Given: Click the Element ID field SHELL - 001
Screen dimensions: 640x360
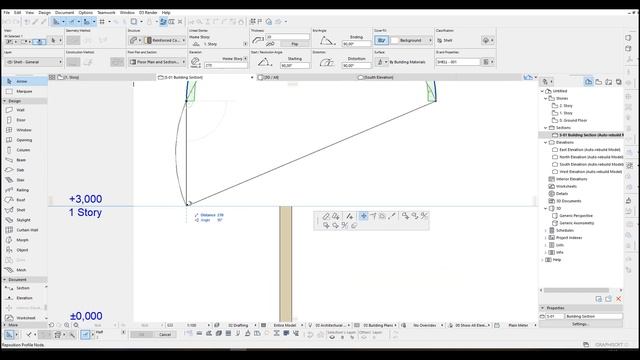Looking at the screenshot, I should (458, 62).
